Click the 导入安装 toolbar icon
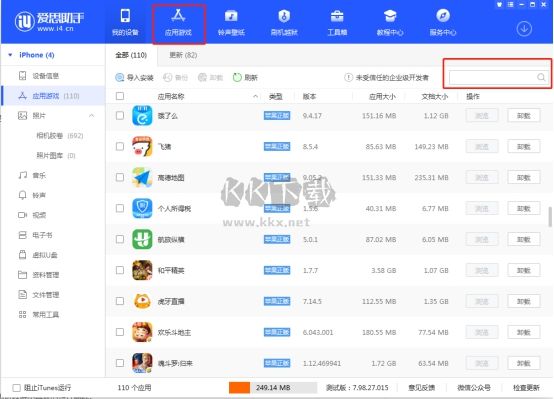 [x=120, y=77]
